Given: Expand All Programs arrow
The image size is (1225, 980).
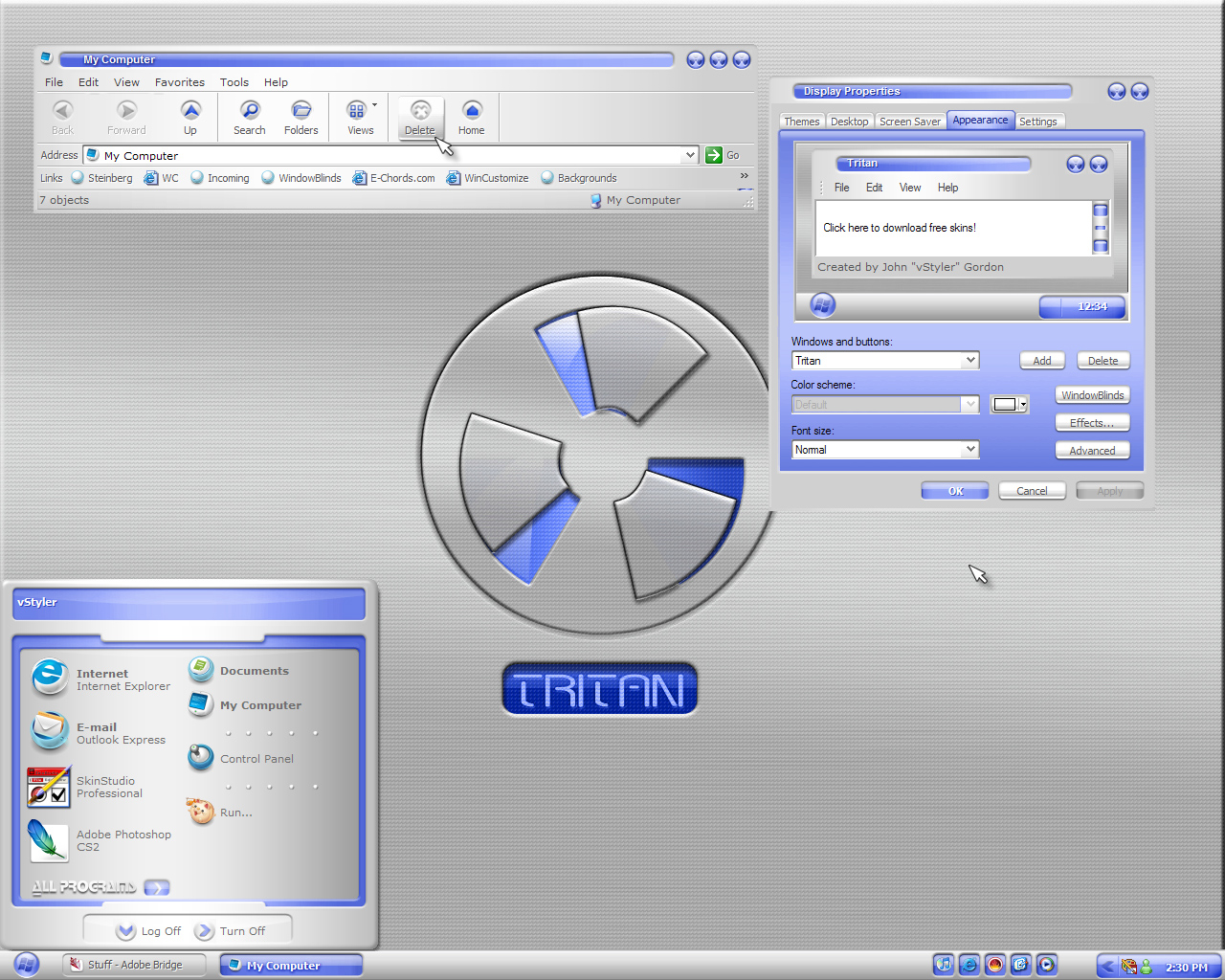Looking at the screenshot, I should click(x=157, y=887).
